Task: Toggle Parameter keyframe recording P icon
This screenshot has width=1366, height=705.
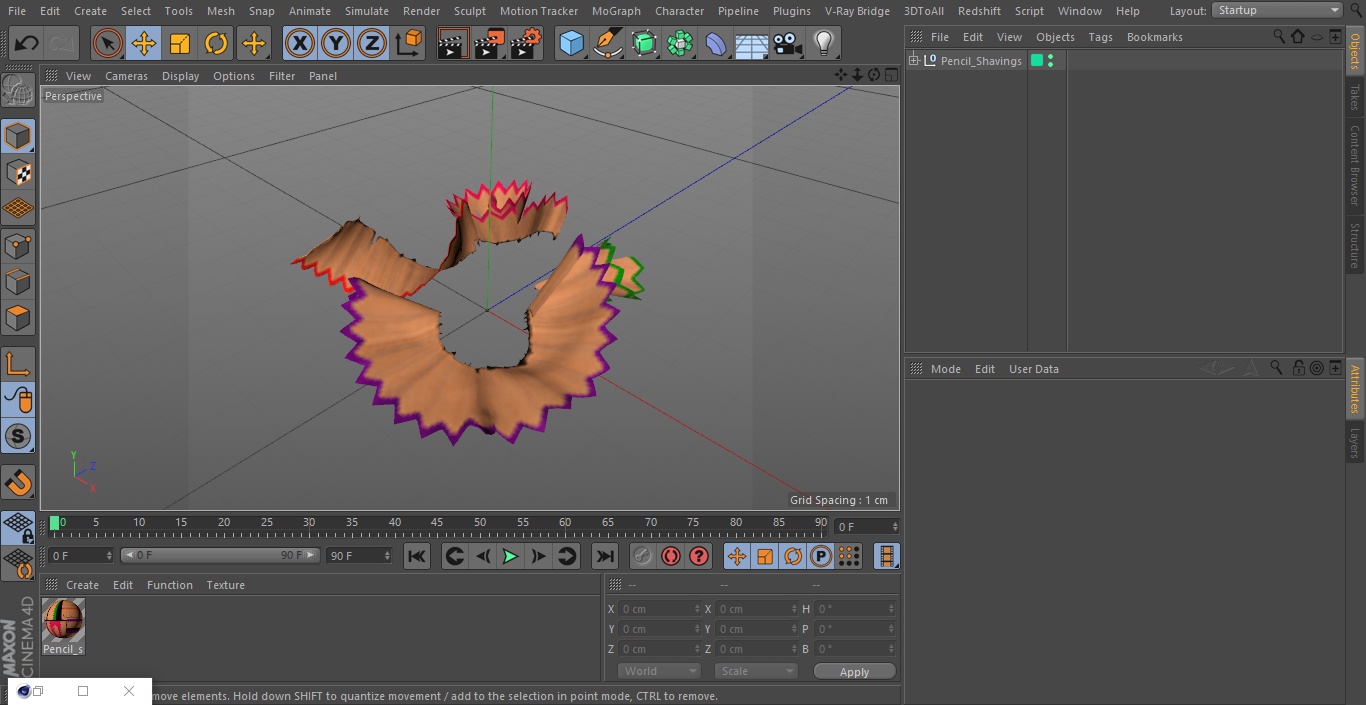Action: (821, 556)
